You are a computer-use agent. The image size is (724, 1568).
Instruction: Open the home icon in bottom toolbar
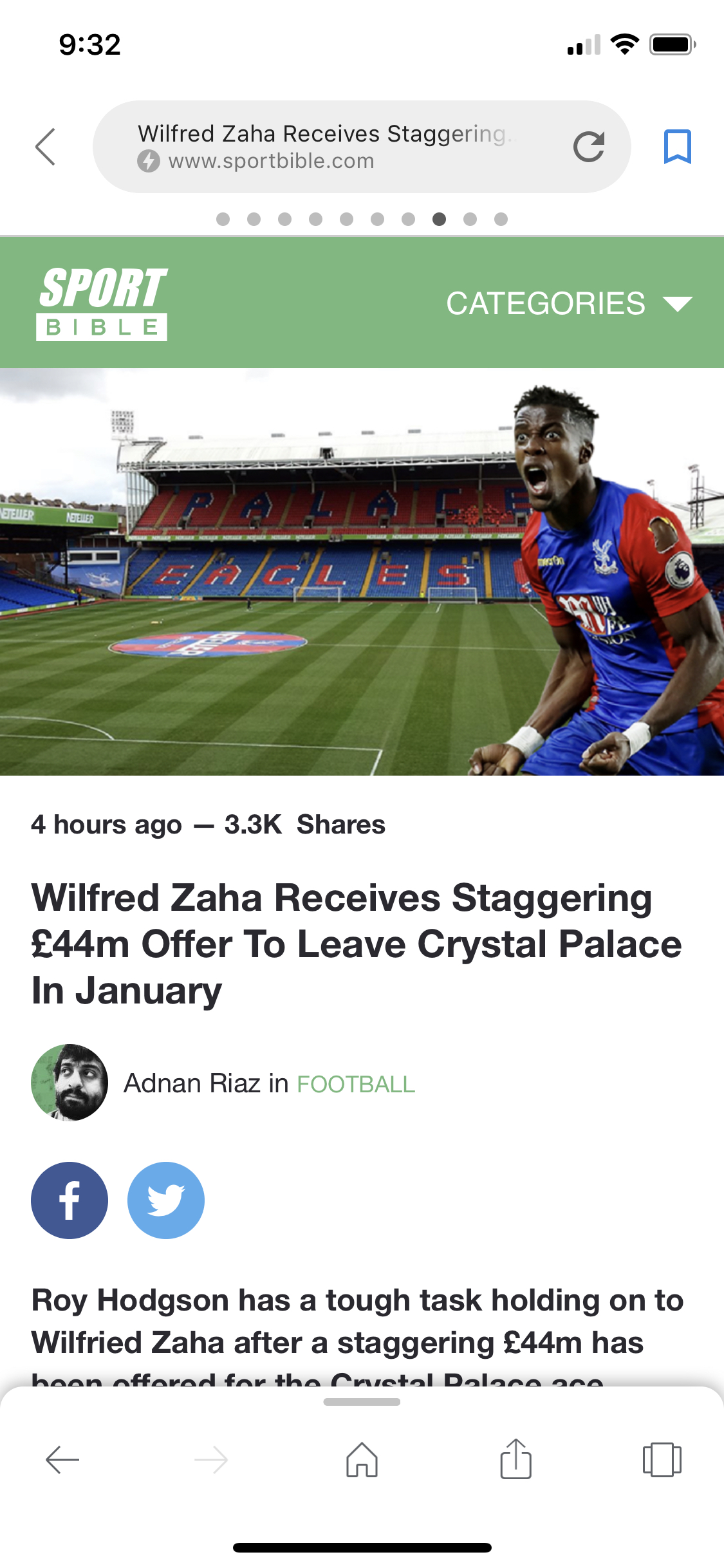362,1460
